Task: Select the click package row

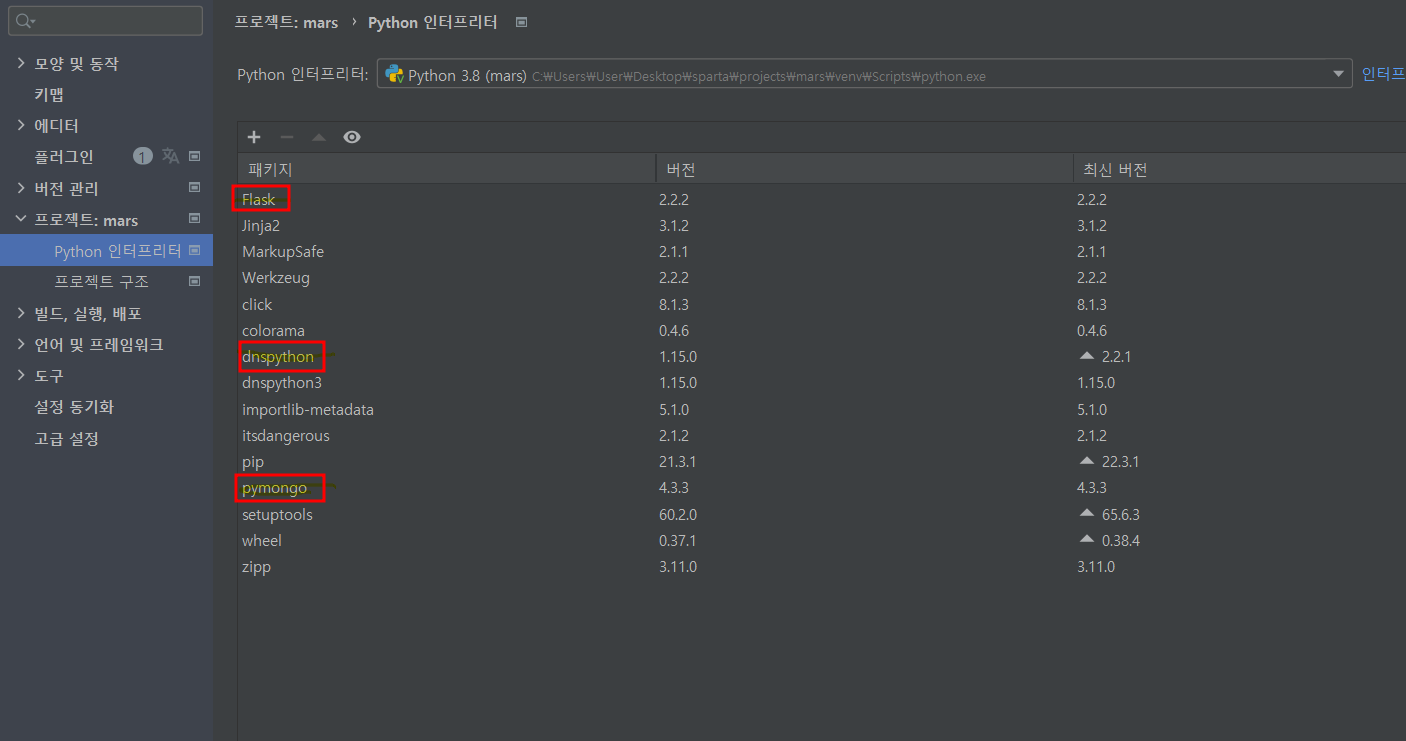Action: tap(821, 304)
